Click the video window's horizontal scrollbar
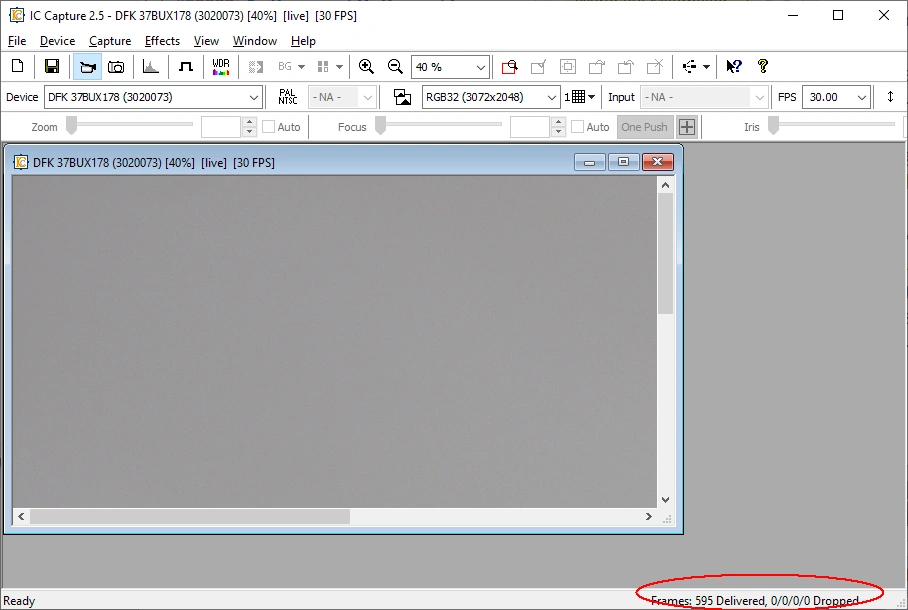Screen dimensions: 908x610 click(190, 517)
